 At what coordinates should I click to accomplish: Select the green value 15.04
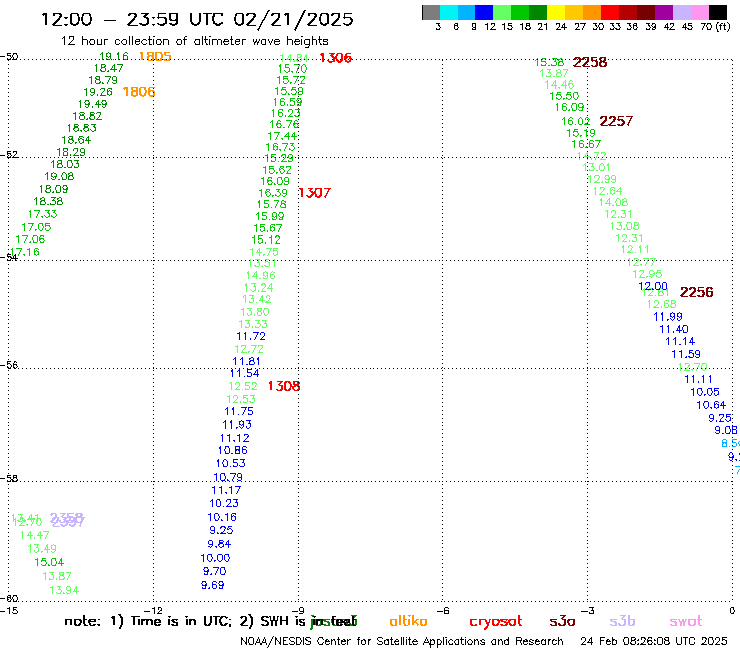click(x=49, y=563)
